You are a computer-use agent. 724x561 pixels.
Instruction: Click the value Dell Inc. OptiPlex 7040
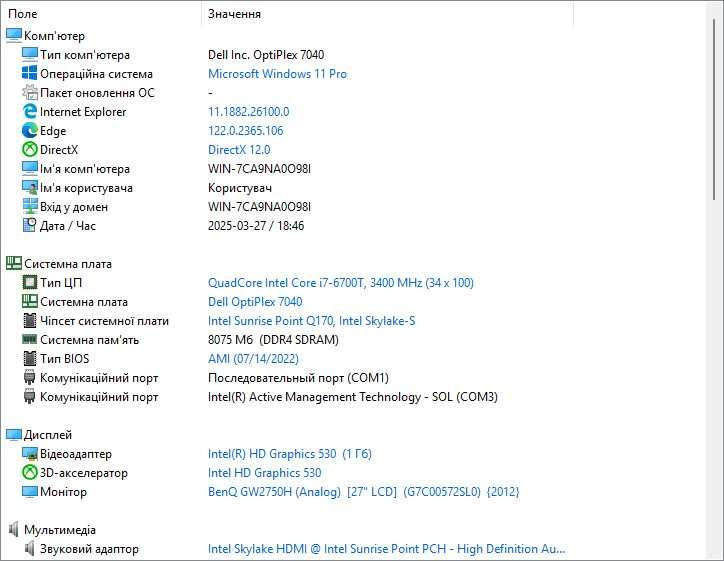[x=266, y=54]
